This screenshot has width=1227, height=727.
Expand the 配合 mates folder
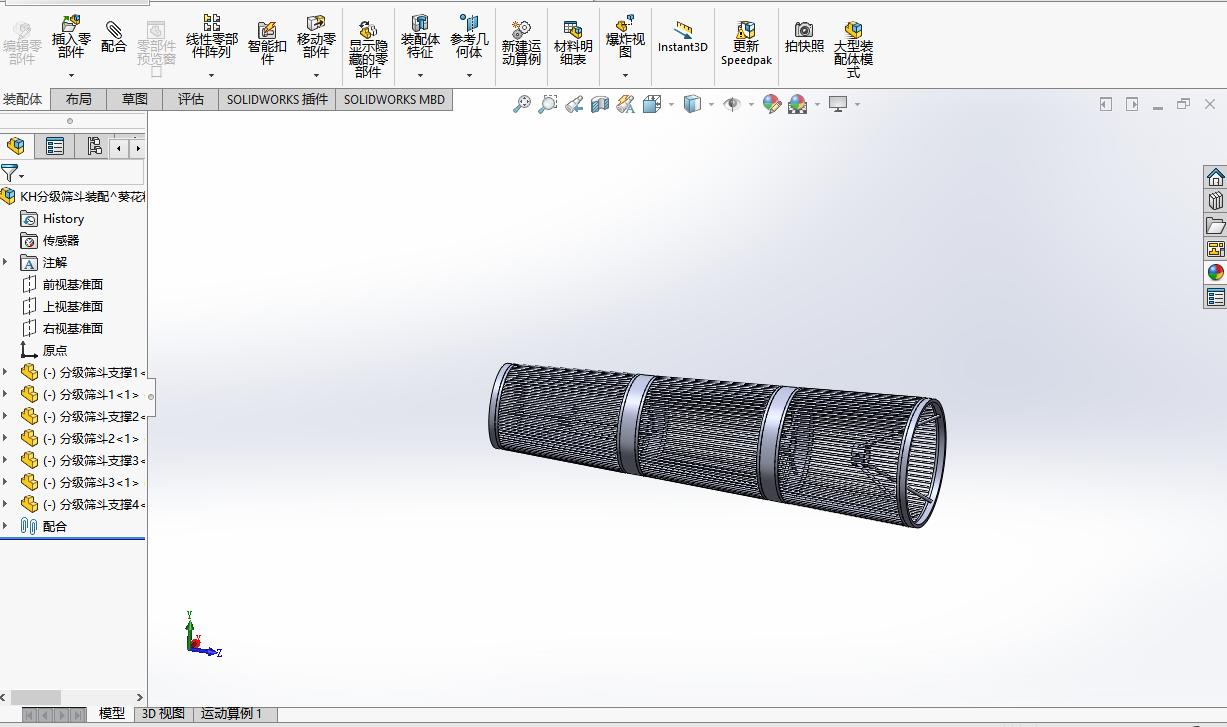6,526
